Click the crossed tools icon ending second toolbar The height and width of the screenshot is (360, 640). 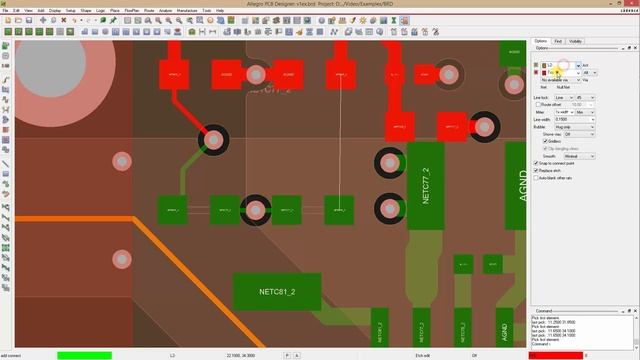point(436,31)
